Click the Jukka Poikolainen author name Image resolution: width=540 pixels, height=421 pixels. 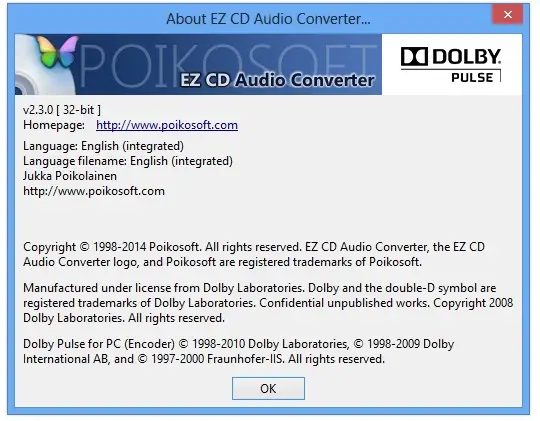coord(70,176)
